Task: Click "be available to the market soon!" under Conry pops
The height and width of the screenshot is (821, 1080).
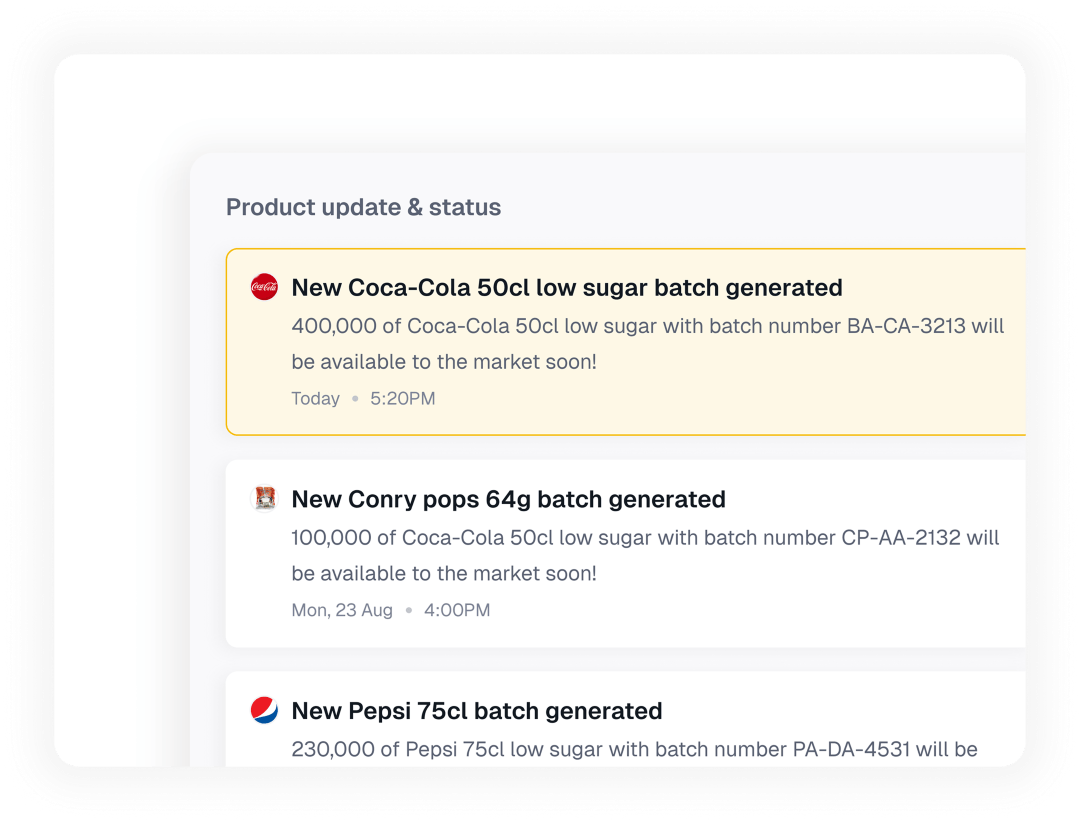Action: (443, 574)
